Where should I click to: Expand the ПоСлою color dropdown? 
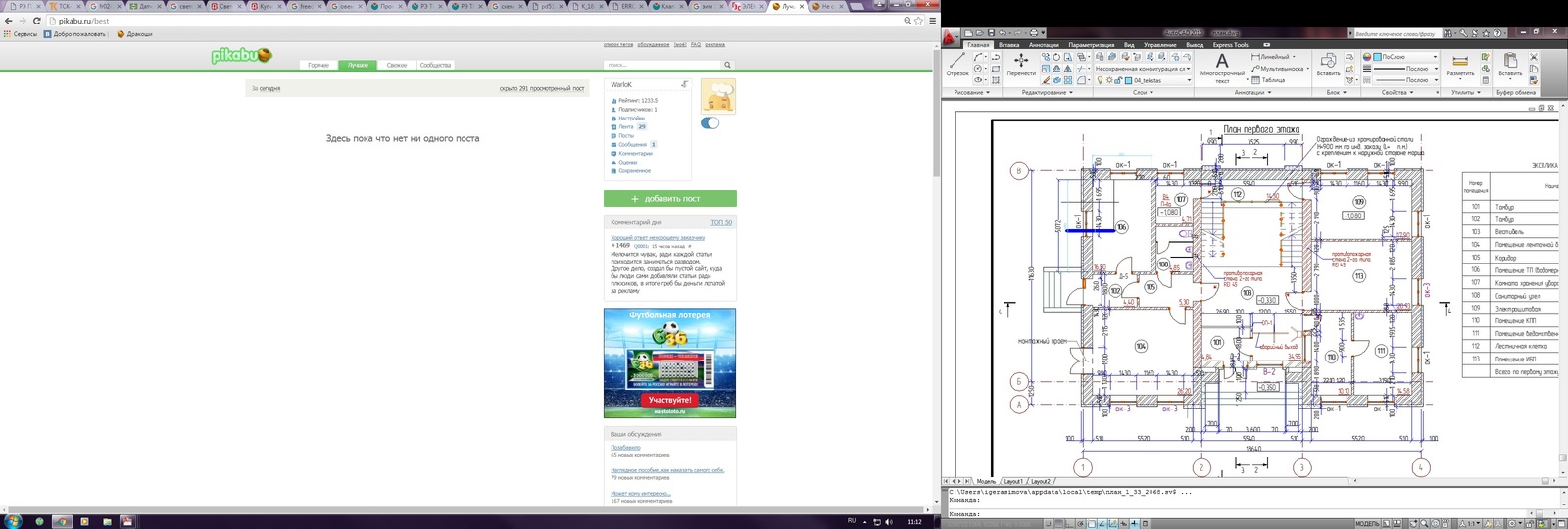coord(1435,57)
